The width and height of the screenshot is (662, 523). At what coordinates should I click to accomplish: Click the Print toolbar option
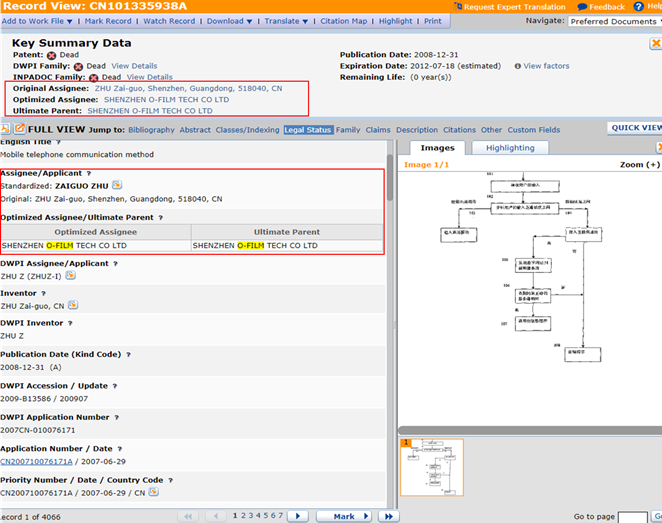pos(433,21)
